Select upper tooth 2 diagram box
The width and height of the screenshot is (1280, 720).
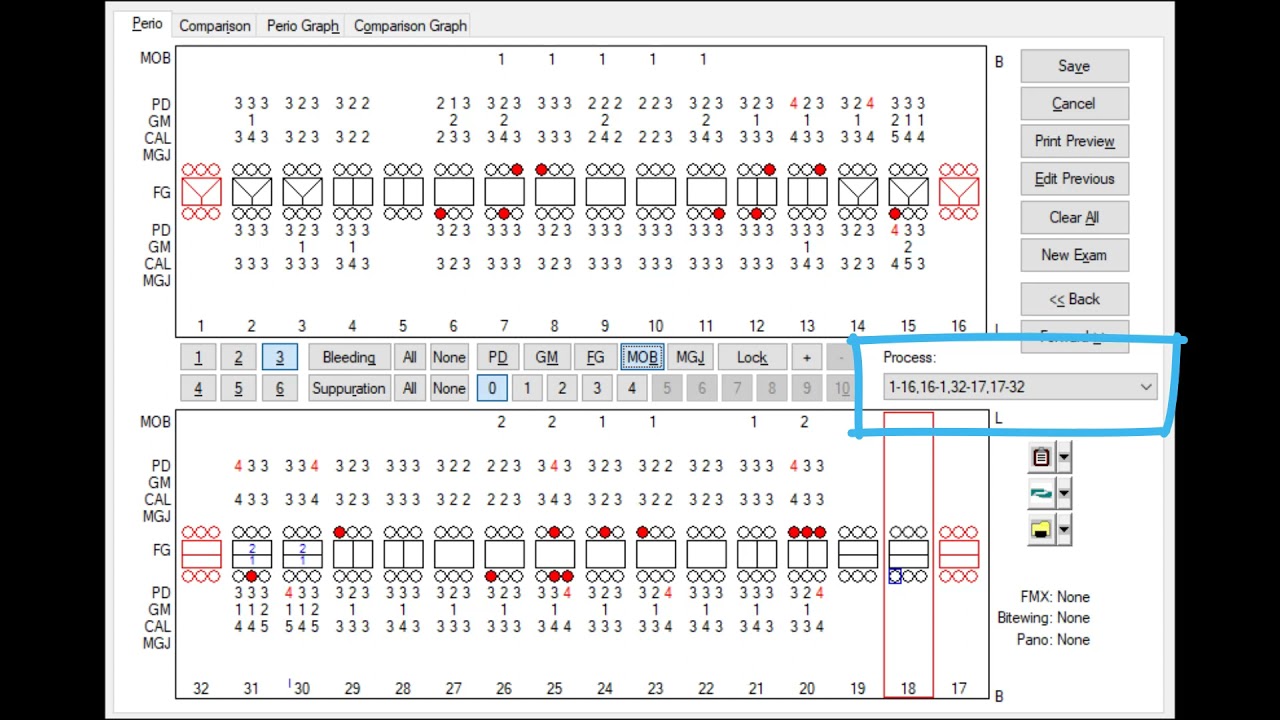(252, 192)
